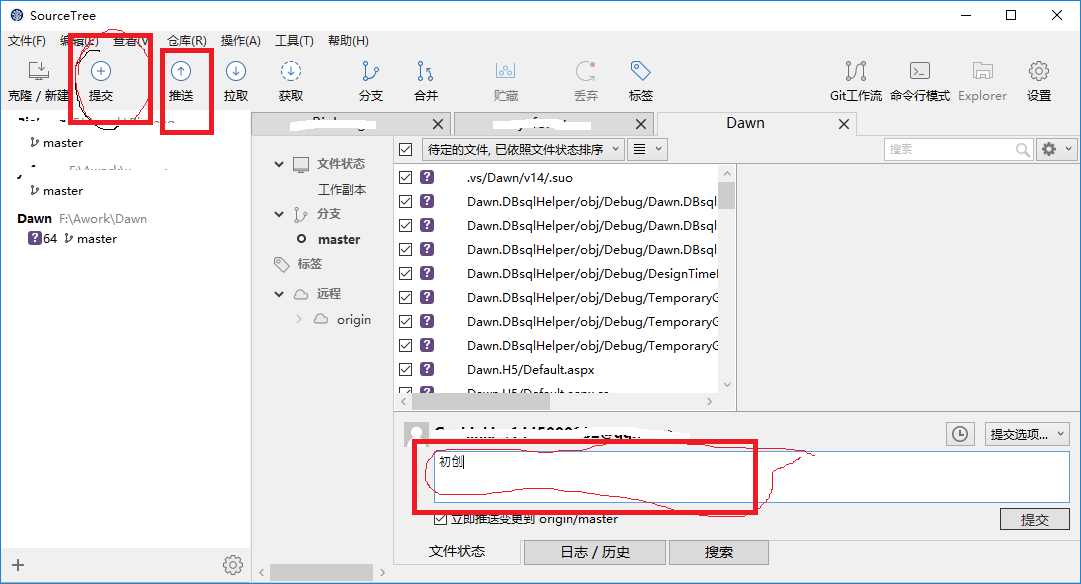
Task: Close the Dawn tab
Action: point(843,124)
